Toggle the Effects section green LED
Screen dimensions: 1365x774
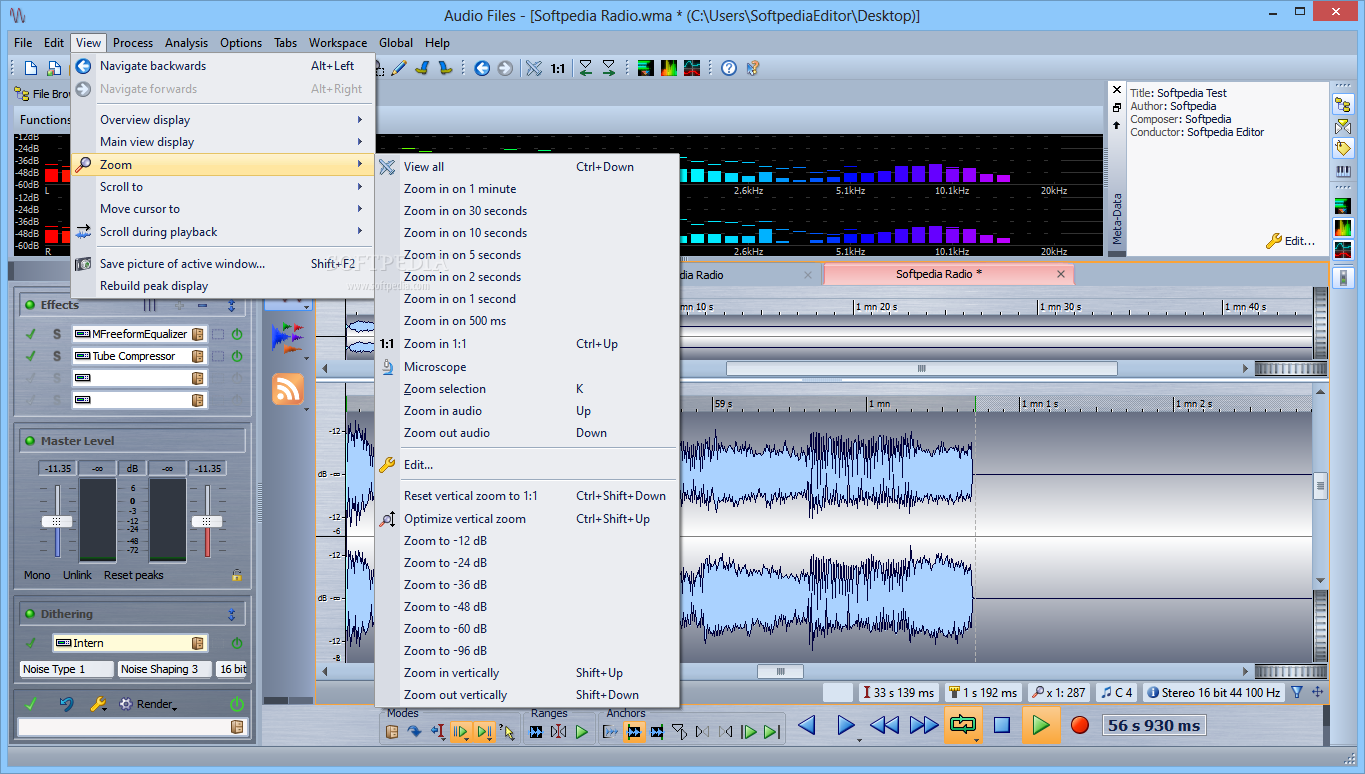[30, 305]
